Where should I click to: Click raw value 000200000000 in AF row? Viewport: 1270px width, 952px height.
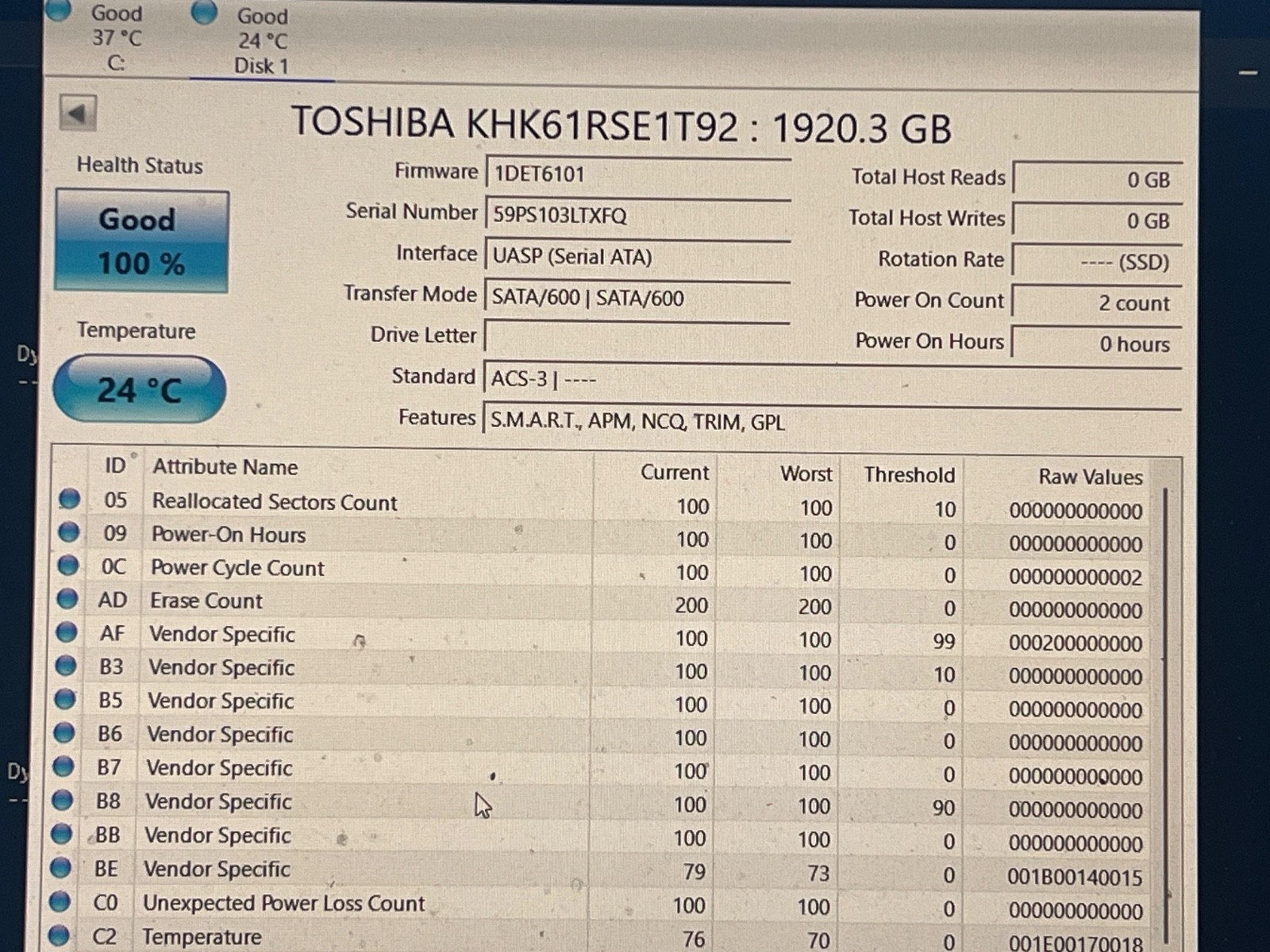pos(1076,643)
